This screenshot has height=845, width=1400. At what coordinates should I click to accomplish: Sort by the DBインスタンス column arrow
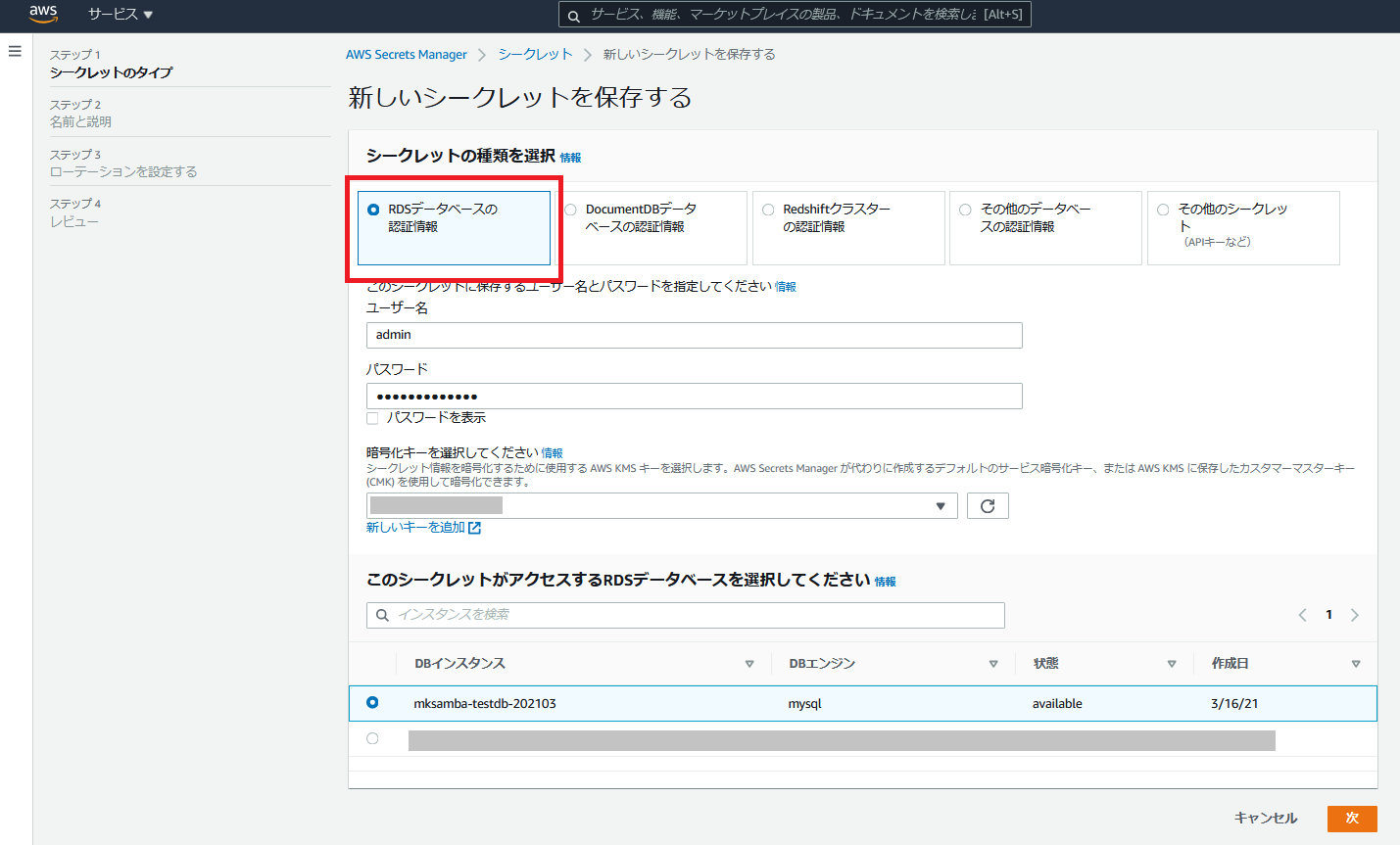pos(749,664)
